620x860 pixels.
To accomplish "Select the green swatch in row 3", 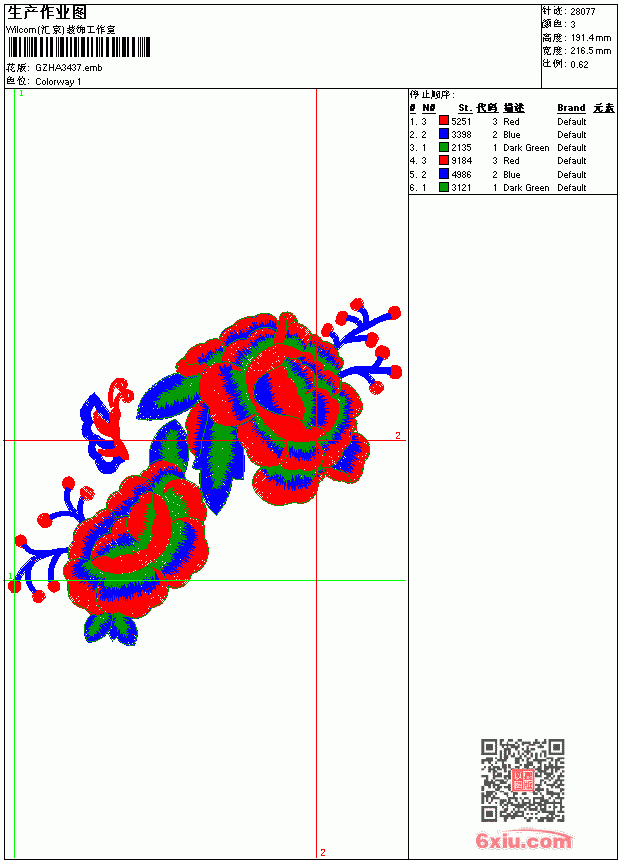I will (x=444, y=147).
